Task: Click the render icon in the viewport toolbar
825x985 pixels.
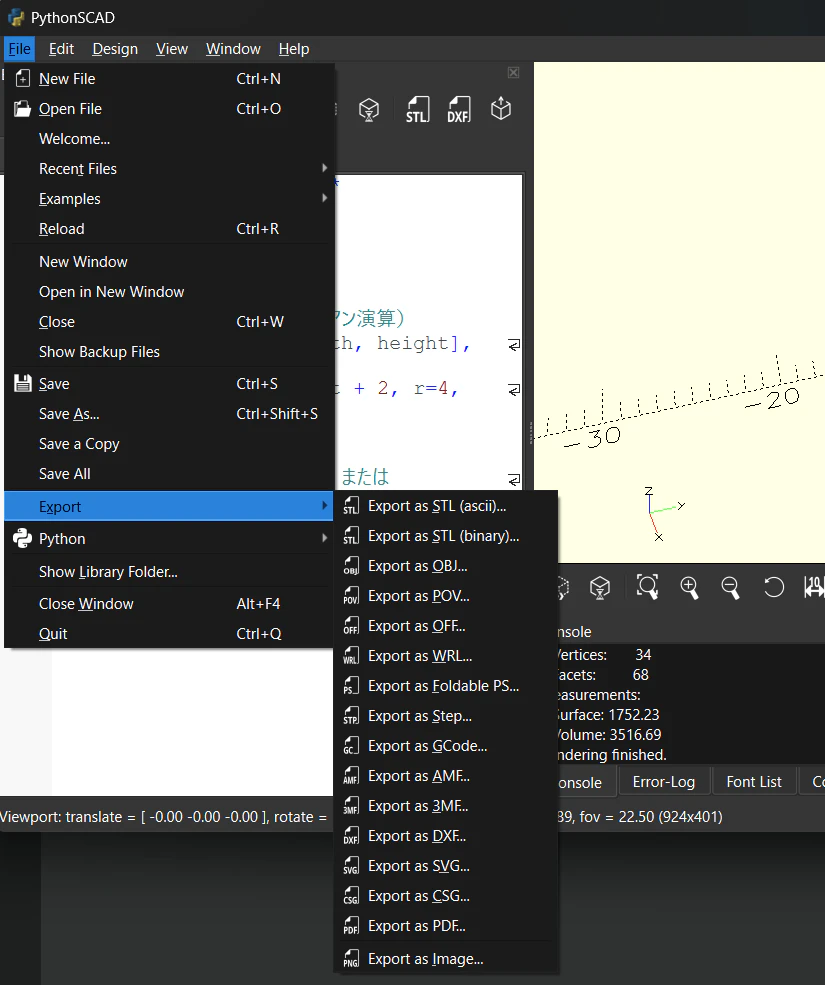Action: [x=600, y=587]
